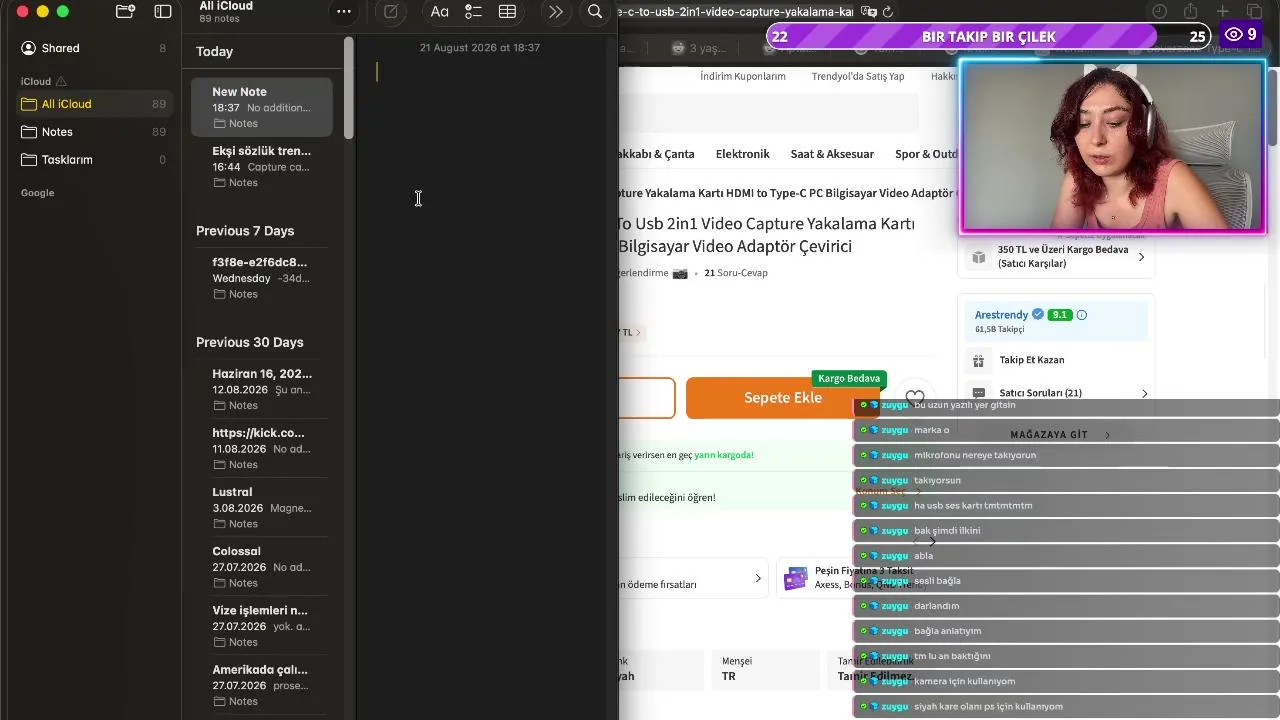Click the notes list scrollbar
The image size is (1280, 720).
(x=348, y=88)
